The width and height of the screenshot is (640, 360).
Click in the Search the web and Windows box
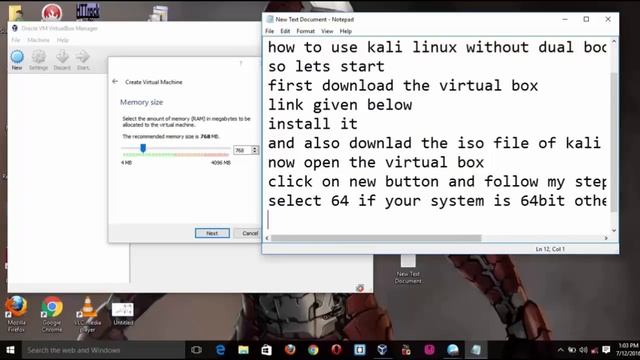point(103,350)
